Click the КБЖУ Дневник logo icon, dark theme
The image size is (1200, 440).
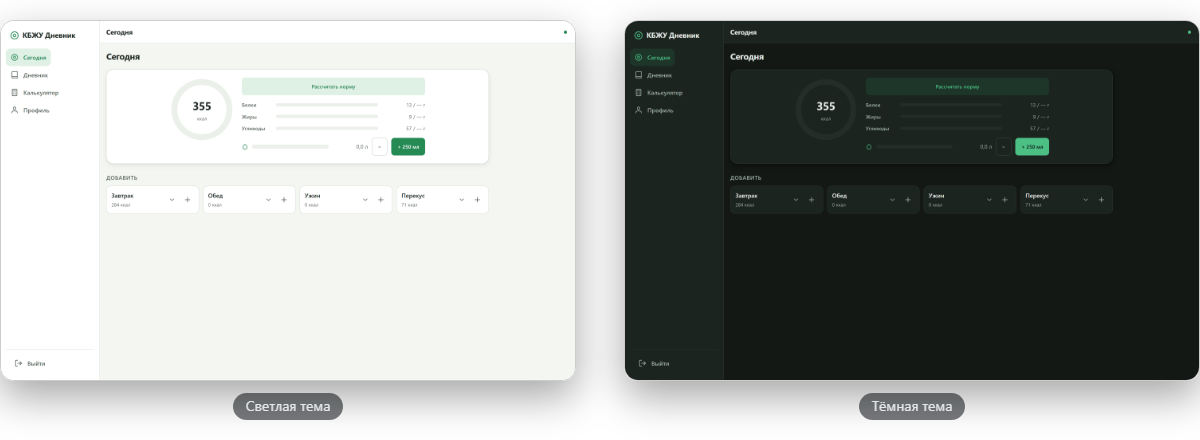pos(638,35)
